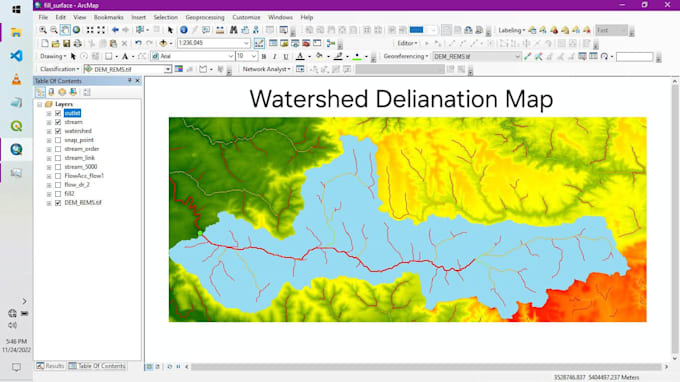Select the Zoom In tool
The height and width of the screenshot is (382, 680).
42,30
